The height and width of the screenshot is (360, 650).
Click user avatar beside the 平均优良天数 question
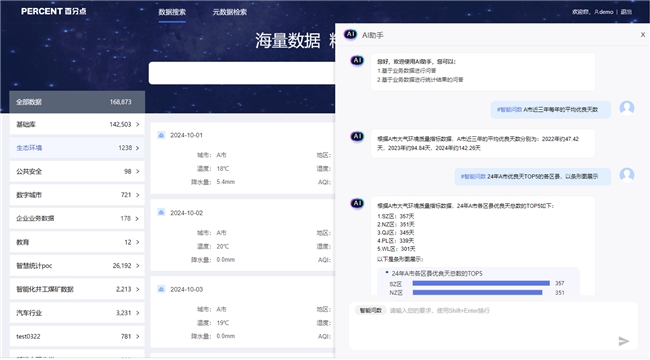(x=627, y=108)
